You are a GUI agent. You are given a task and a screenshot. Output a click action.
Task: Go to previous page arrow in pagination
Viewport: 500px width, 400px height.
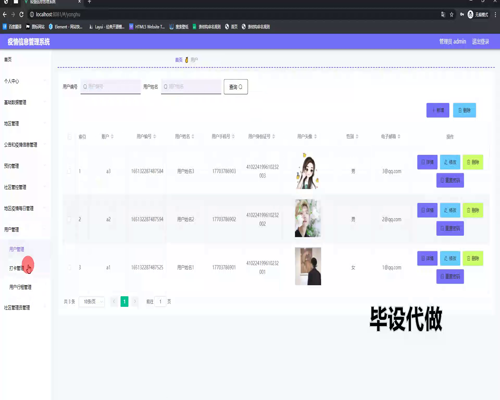click(x=114, y=301)
